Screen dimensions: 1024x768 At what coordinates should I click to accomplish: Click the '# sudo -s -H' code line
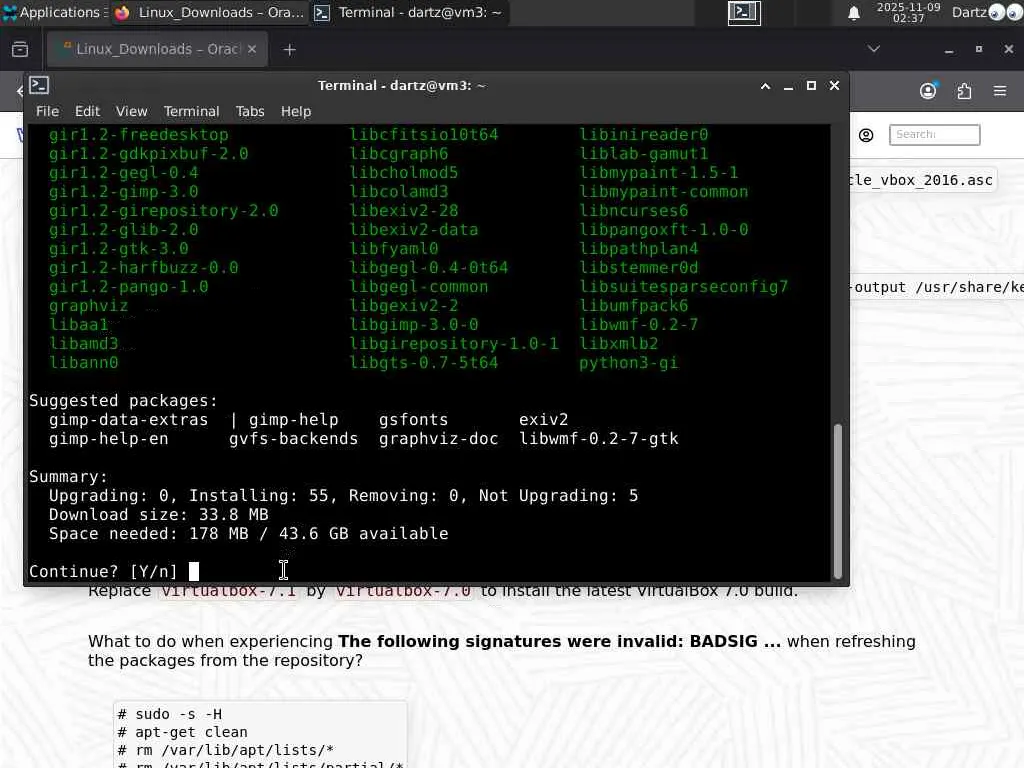pyautogui.click(x=170, y=714)
